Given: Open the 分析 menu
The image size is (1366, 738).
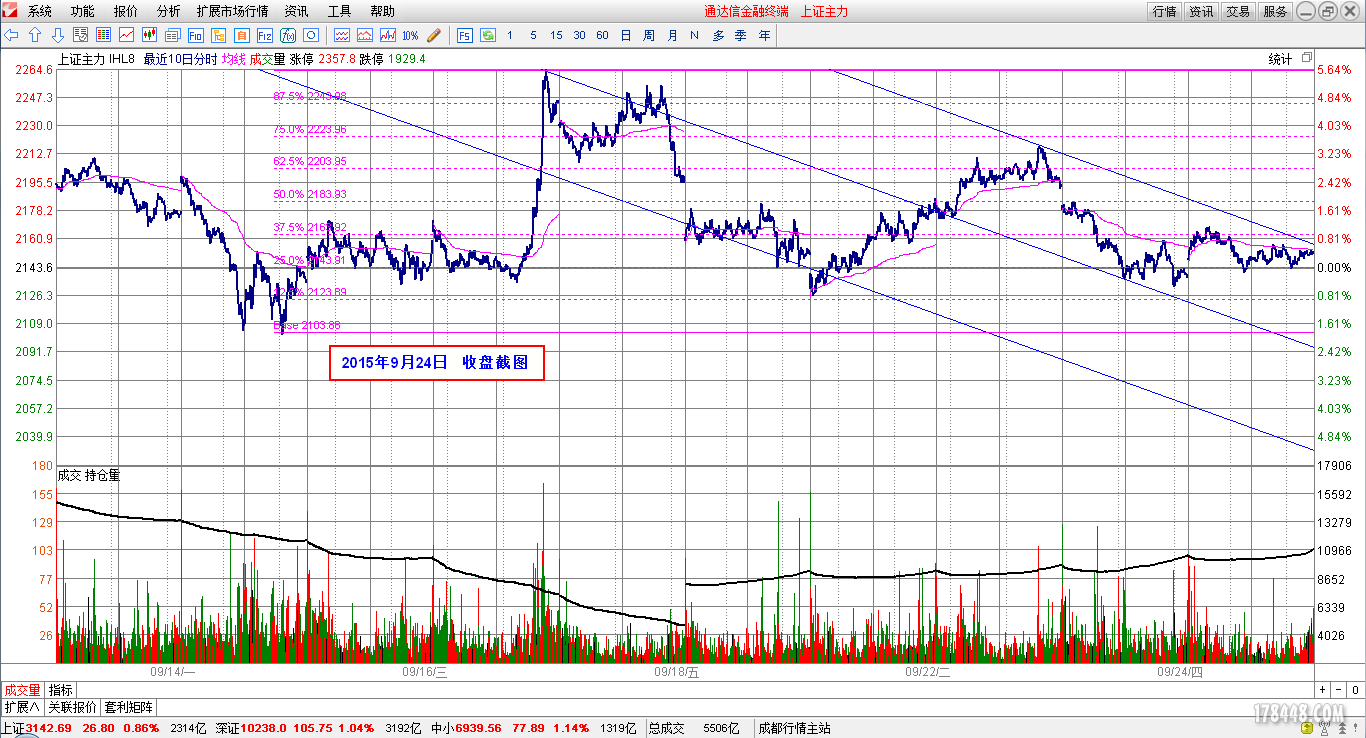Looking at the screenshot, I should coord(169,11).
